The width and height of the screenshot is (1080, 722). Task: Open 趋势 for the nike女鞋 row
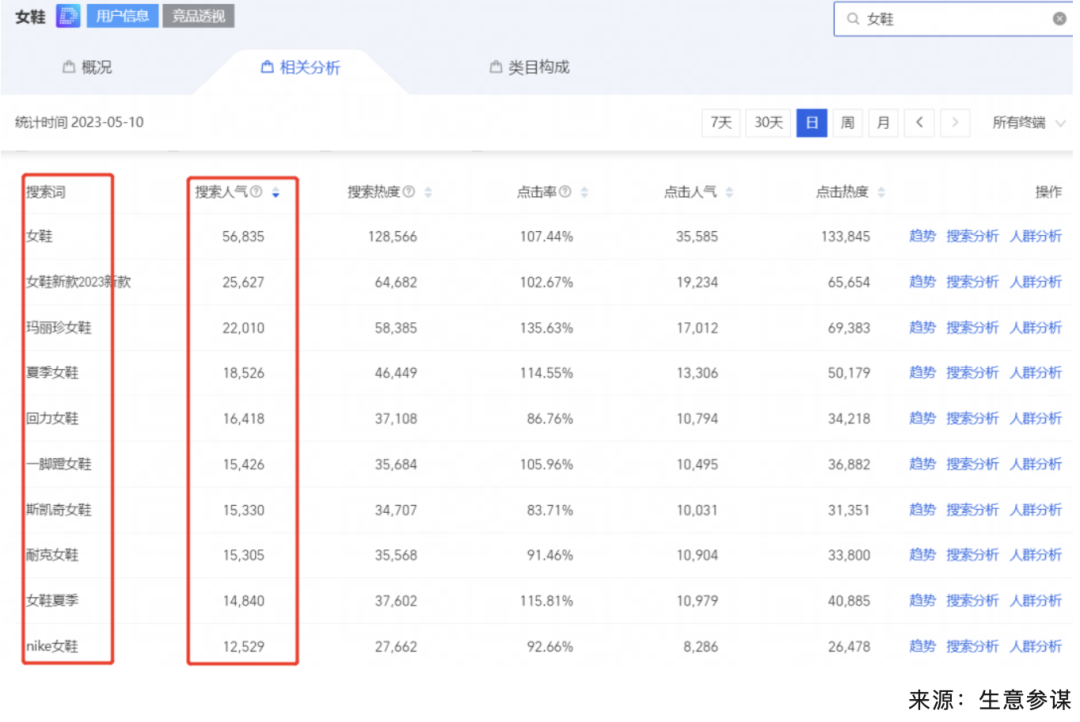(922, 646)
